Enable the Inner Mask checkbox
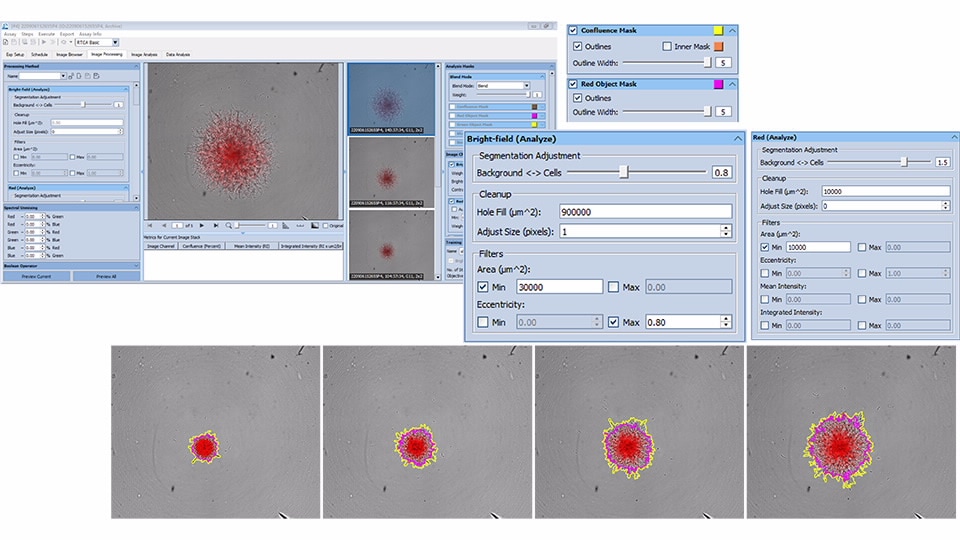 tap(667, 47)
